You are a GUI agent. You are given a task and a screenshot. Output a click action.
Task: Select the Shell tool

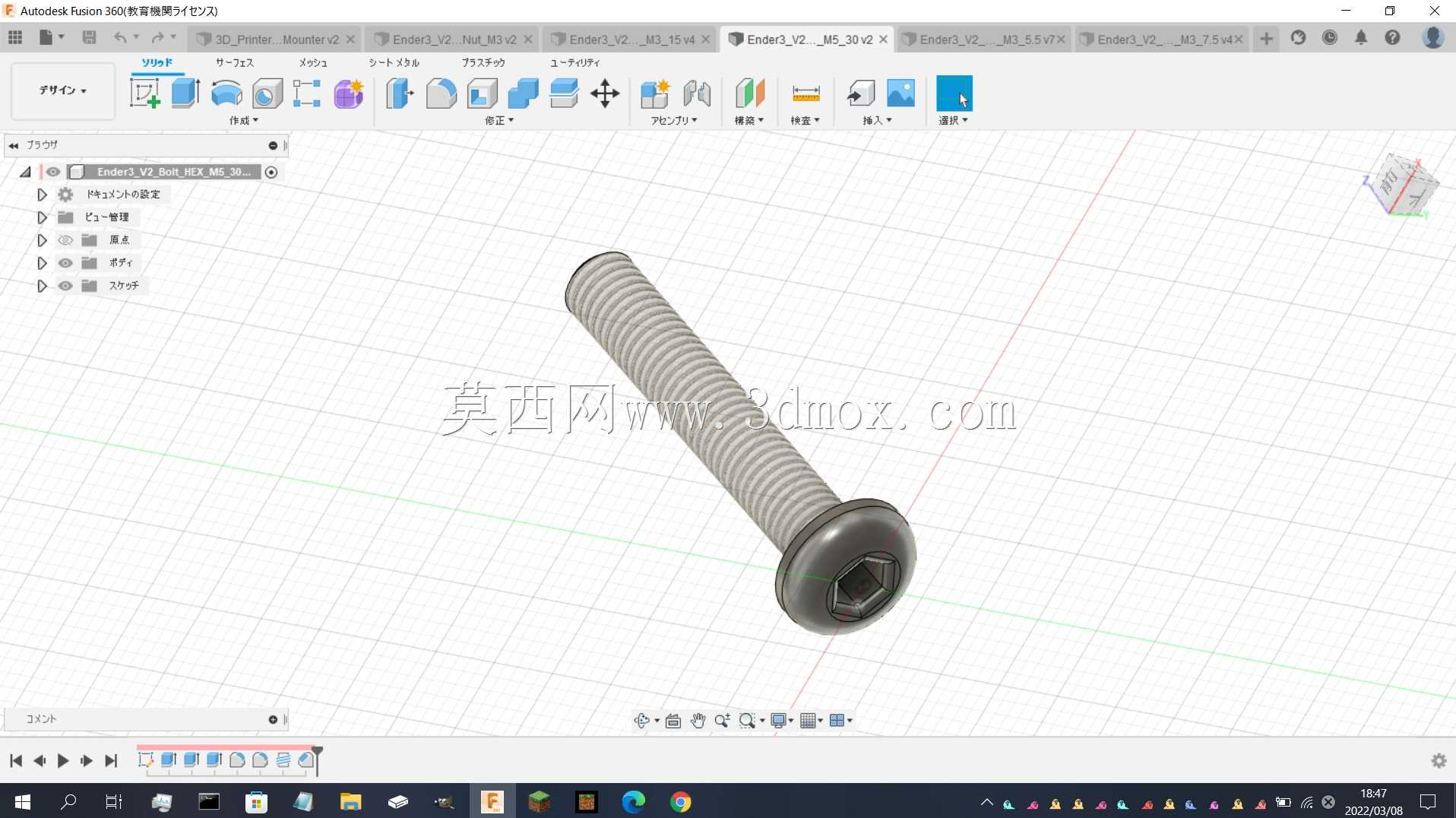click(482, 94)
